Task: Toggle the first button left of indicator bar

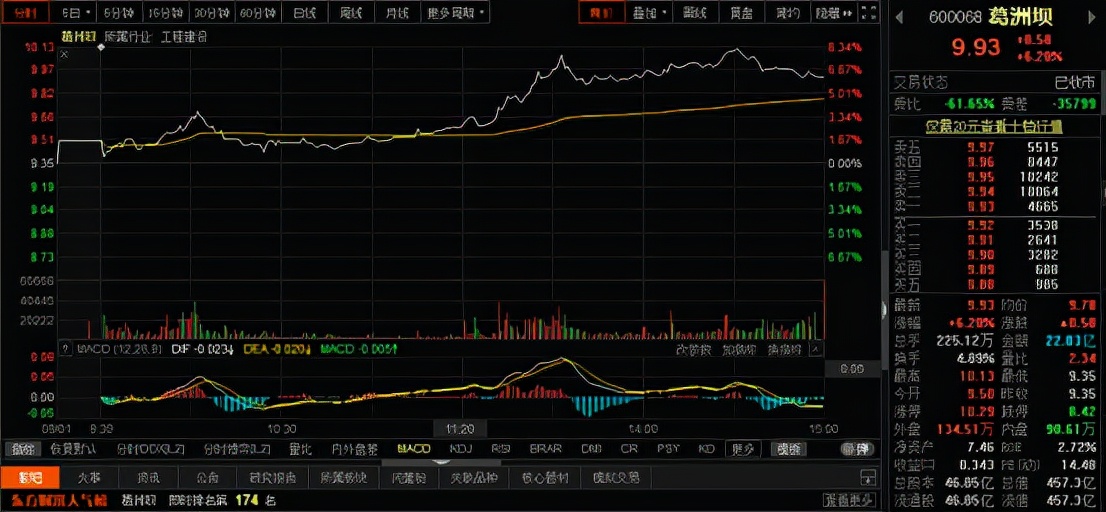Action: [x=23, y=449]
